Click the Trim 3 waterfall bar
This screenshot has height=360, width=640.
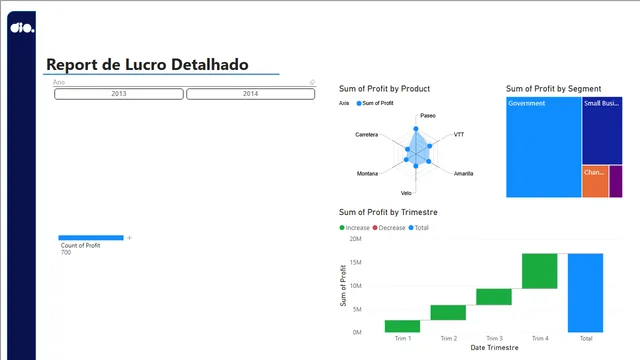click(x=494, y=297)
